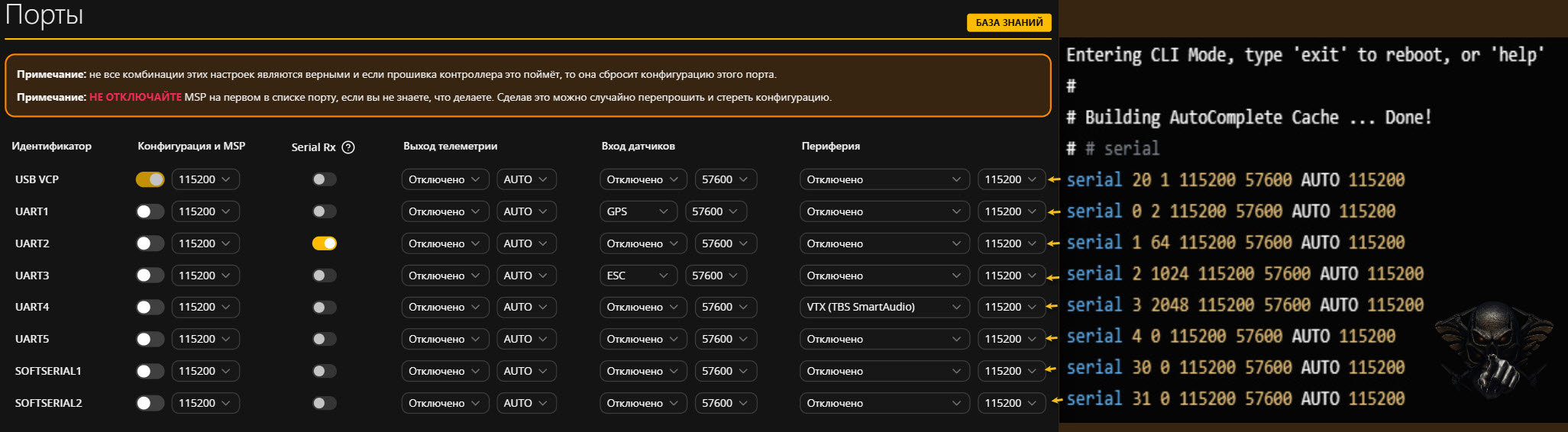The height and width of the screenshot is (432, 1568).
Task: Click the Порты page title
Action: point(44,15)
